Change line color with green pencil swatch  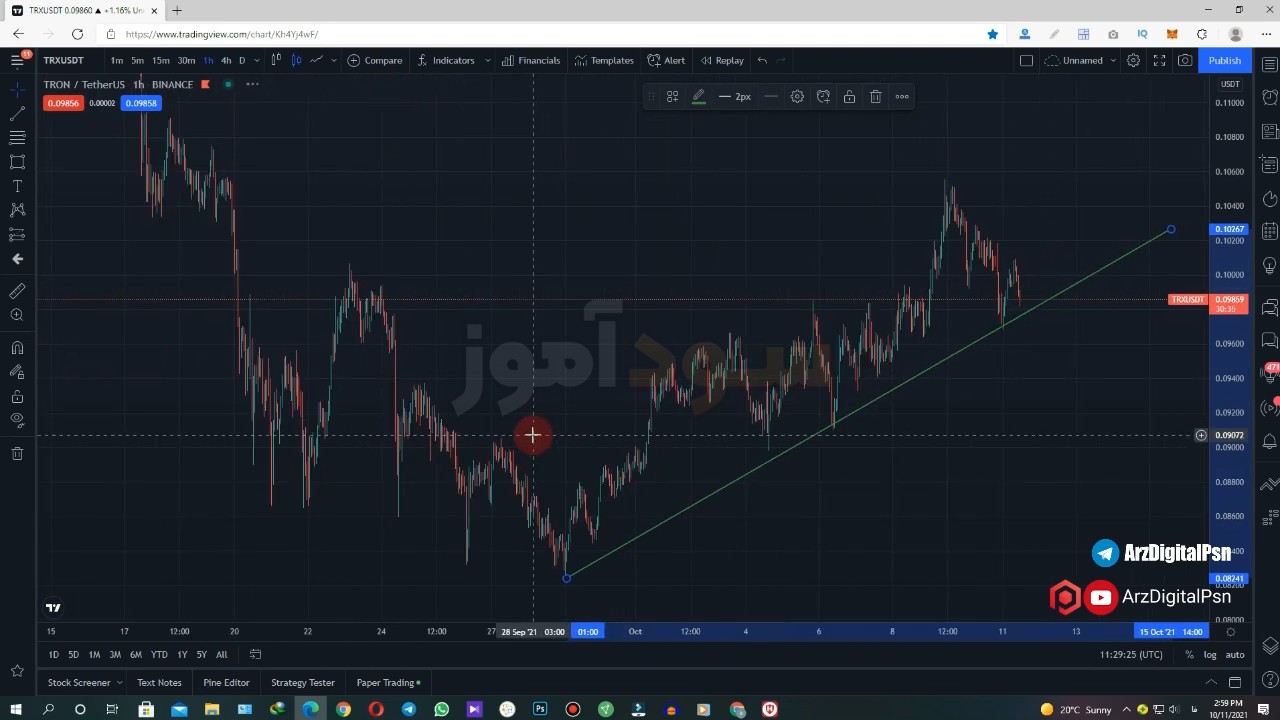click(x=699, y=97)
